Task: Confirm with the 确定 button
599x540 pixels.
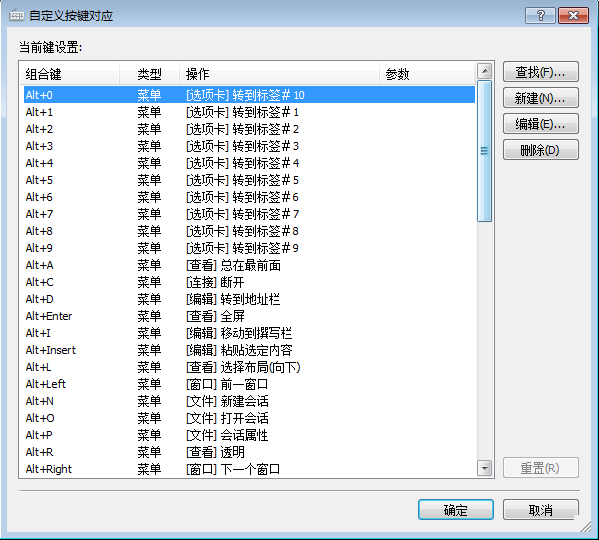Action: pyautogui.click(x=456, y=510)
